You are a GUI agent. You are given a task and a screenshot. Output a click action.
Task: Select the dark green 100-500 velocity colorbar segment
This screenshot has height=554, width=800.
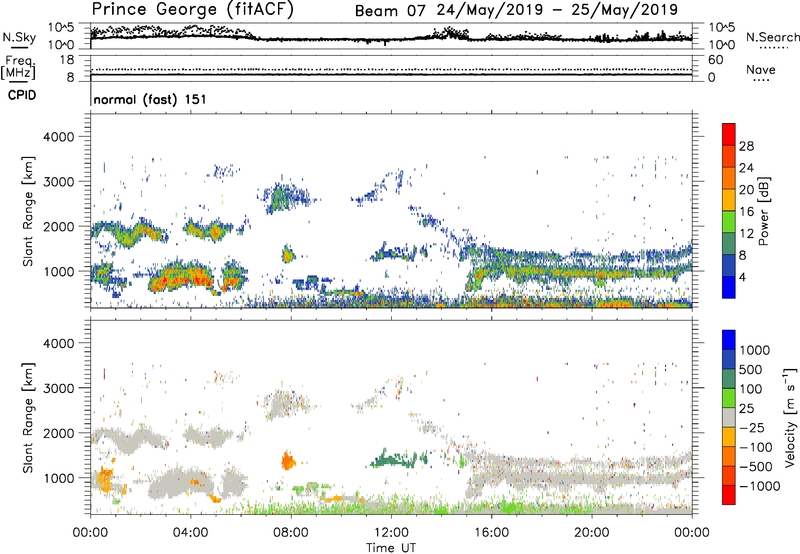tap(729, 379)
